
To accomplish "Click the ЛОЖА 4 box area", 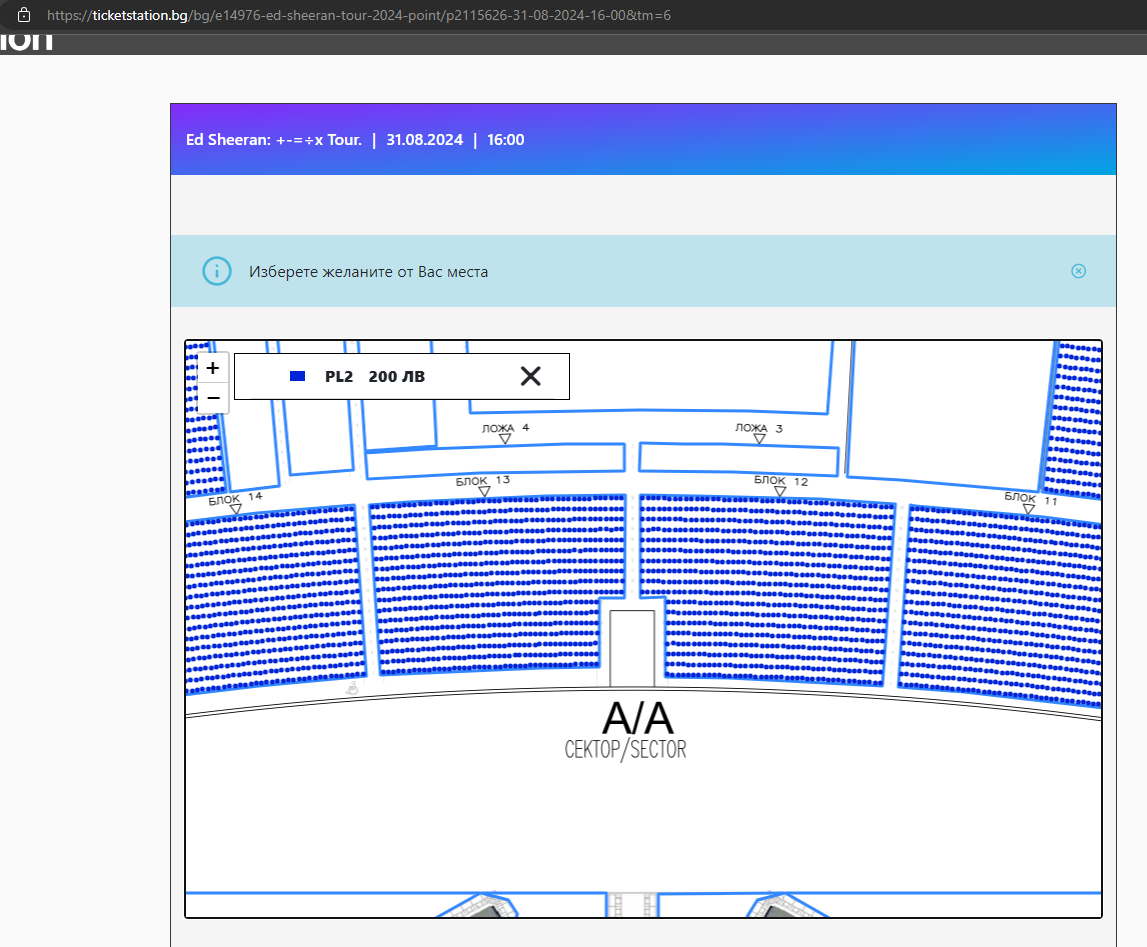I will tap(495, 461).
